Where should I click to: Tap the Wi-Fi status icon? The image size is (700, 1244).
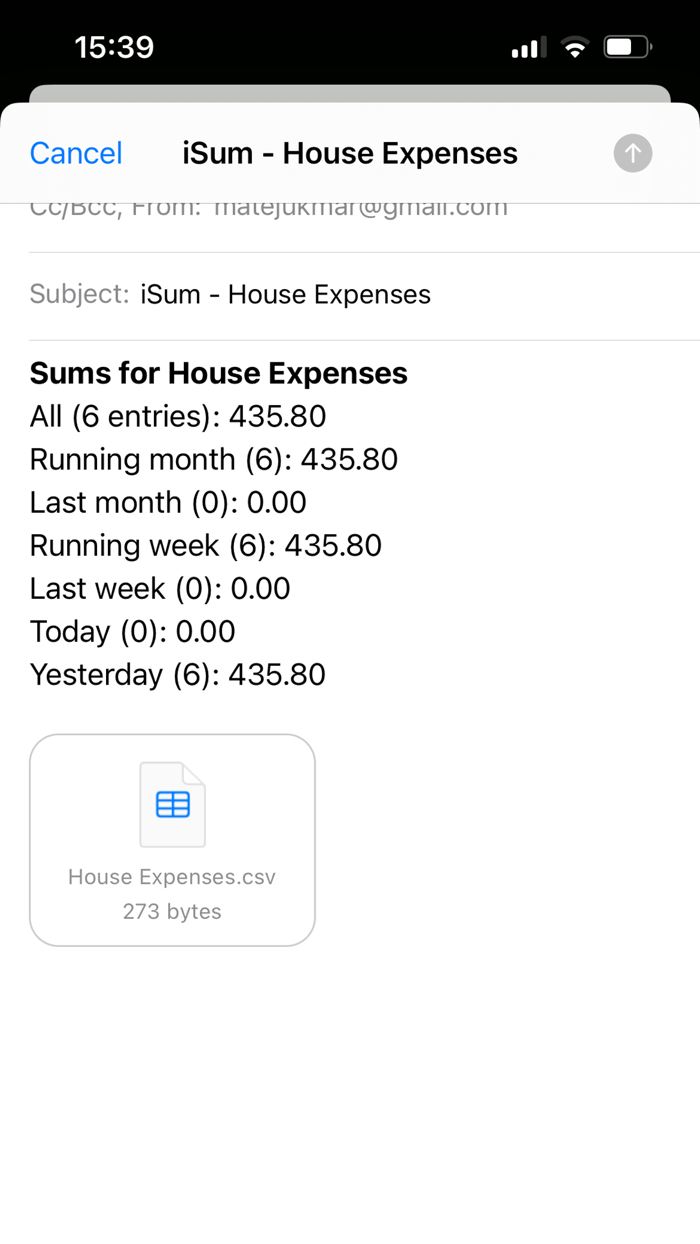click(574, 47)
